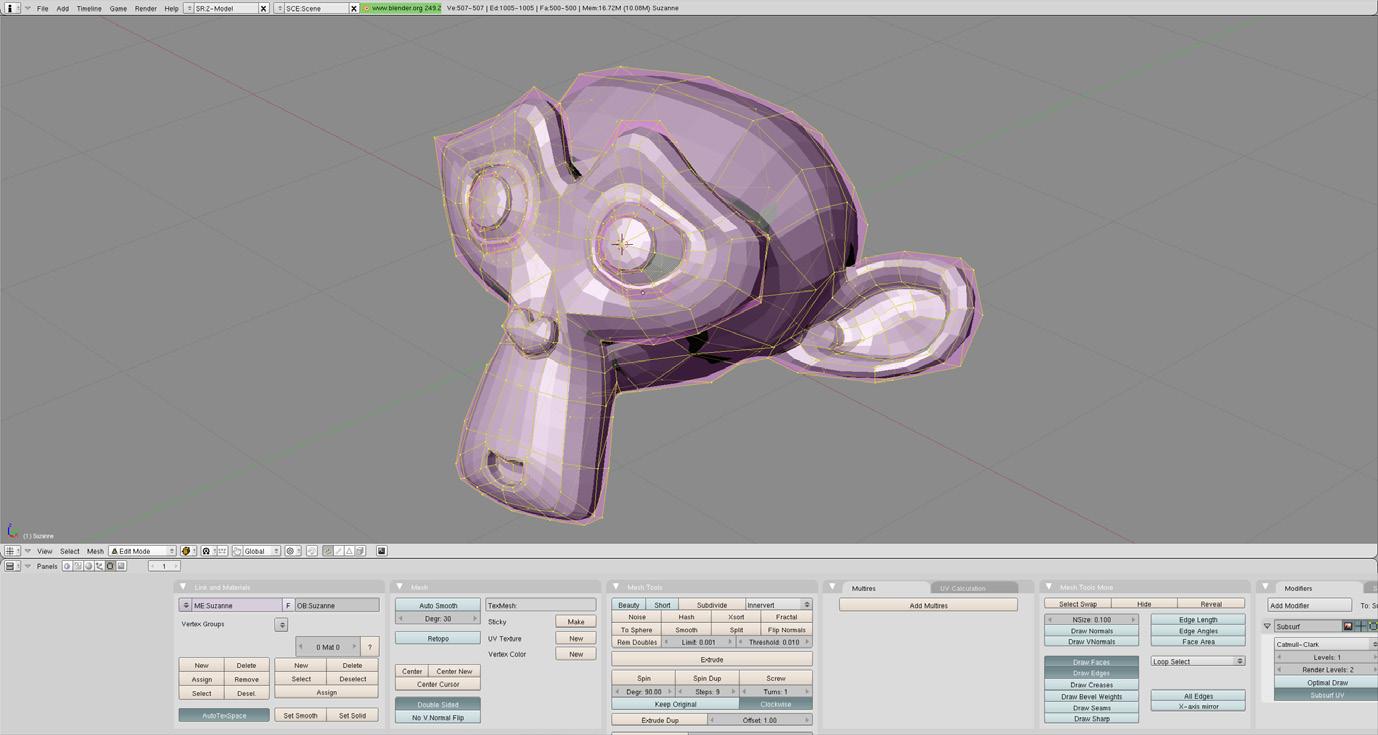This screenshot has width=1378, height=735.
Task: Open the Vertex Groups dropdown arrow
Action: point(281,625)
